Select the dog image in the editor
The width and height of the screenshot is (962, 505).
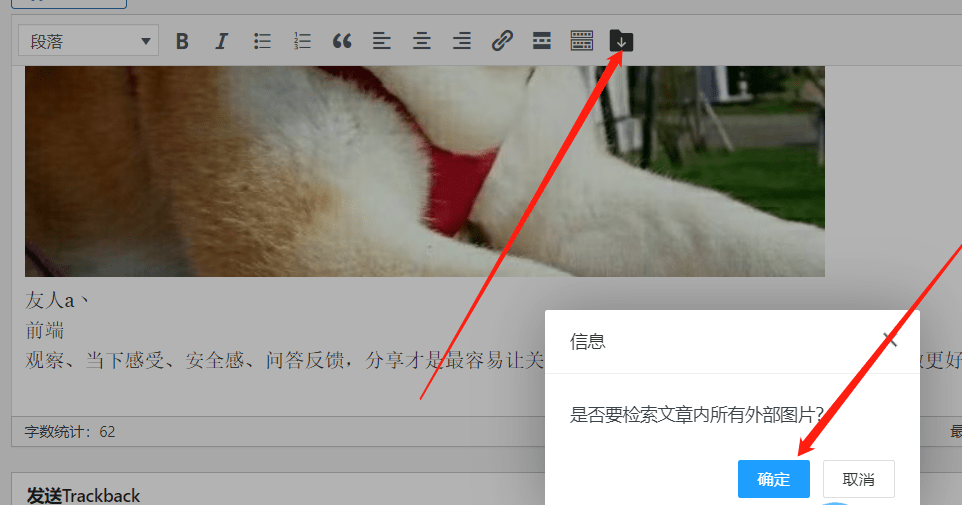(x=425, y=171)
